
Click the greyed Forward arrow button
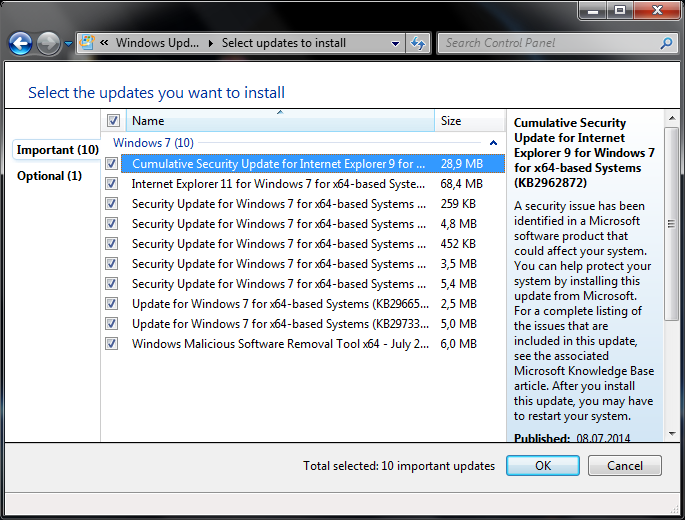click(x=48, y=43)
